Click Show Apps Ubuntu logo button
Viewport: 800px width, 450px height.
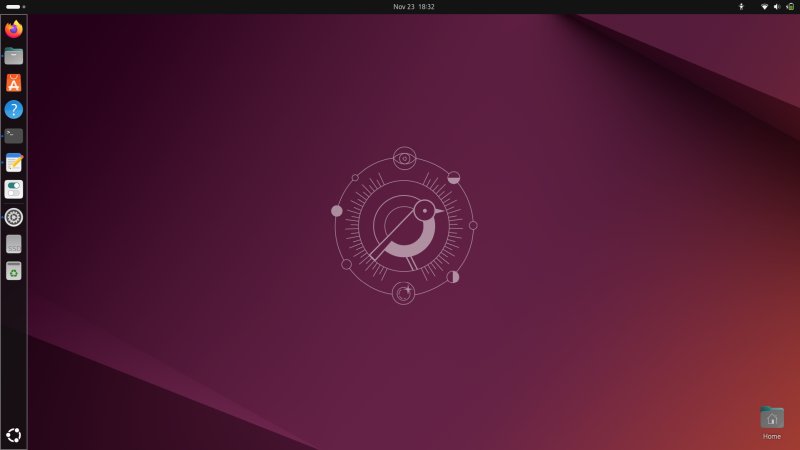pos(14,435)
